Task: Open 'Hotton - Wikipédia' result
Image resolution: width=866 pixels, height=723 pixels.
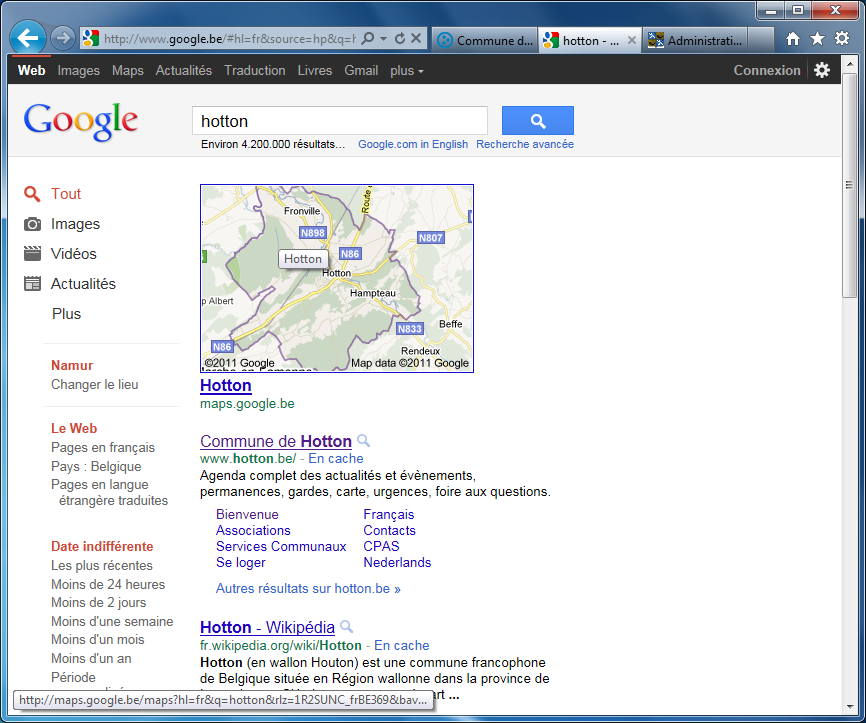Action: (x=267, y=627)
